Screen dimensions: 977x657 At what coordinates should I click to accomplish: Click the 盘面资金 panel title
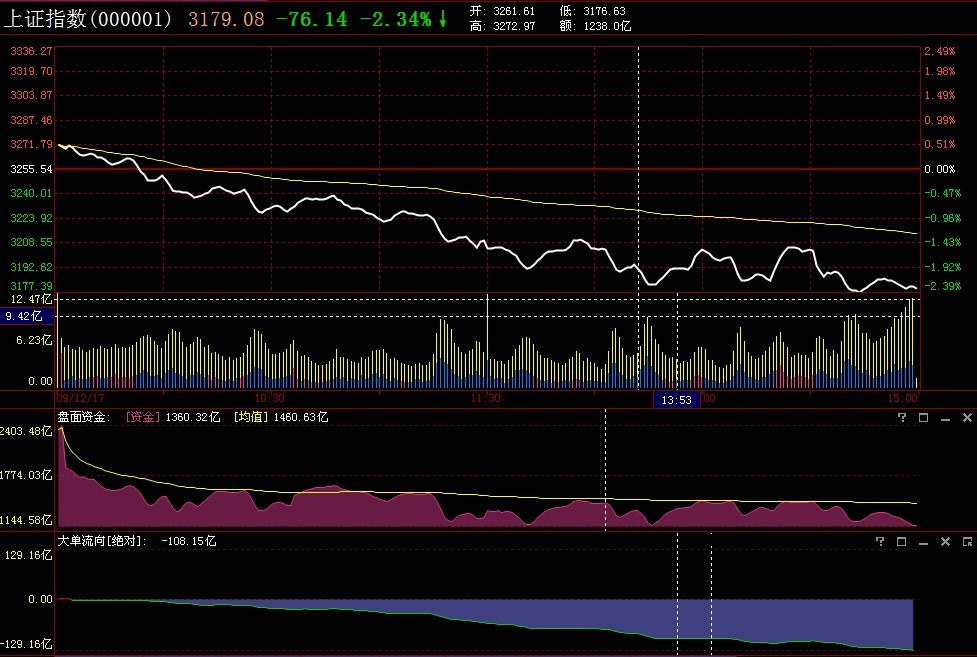(83, 417)
